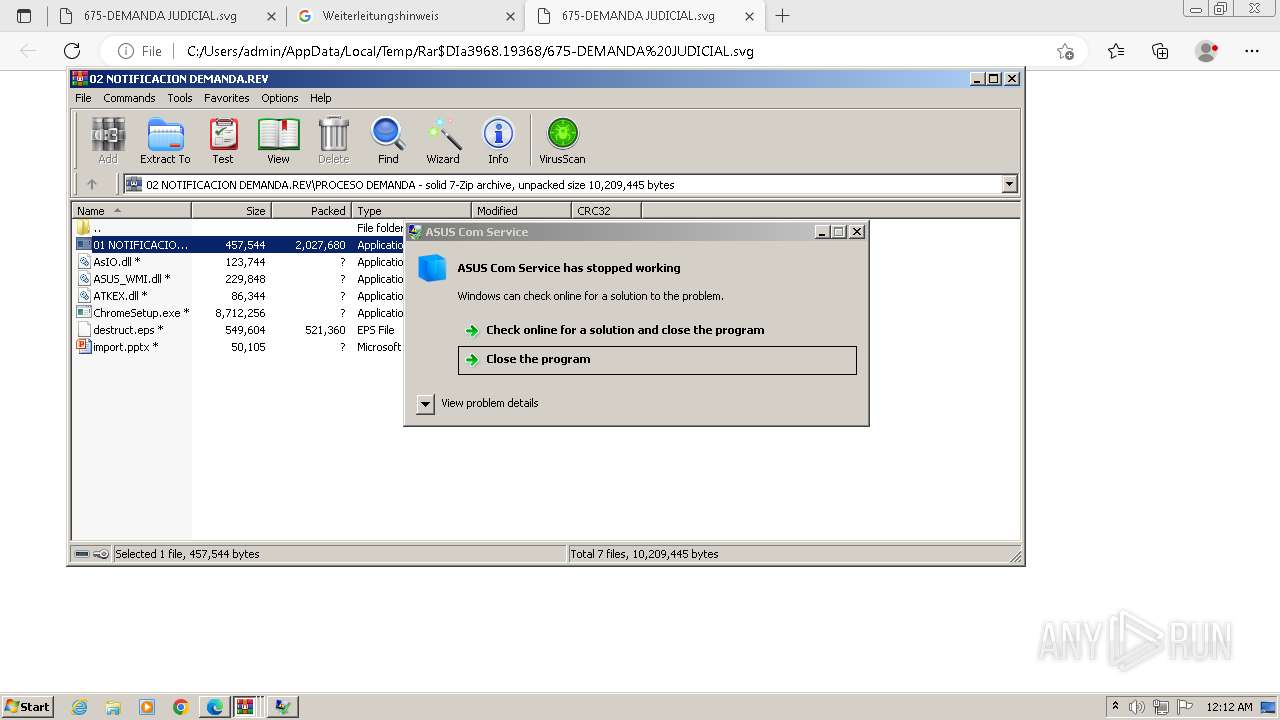Open the Help menu
Viewport: 1280px width, 720px height.
click(x=320, y=98)
